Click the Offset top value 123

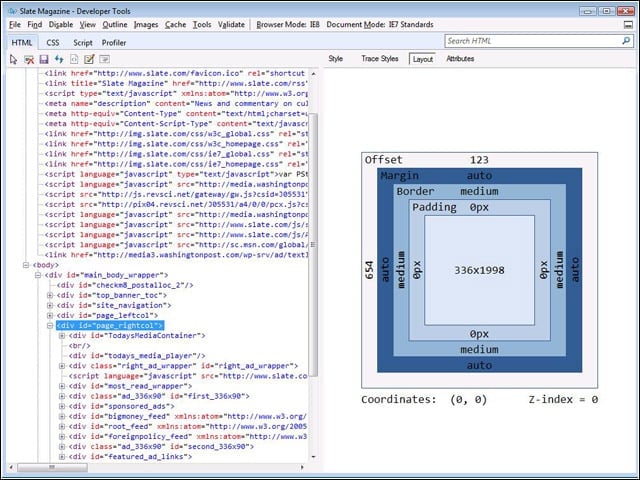[479, 160]
